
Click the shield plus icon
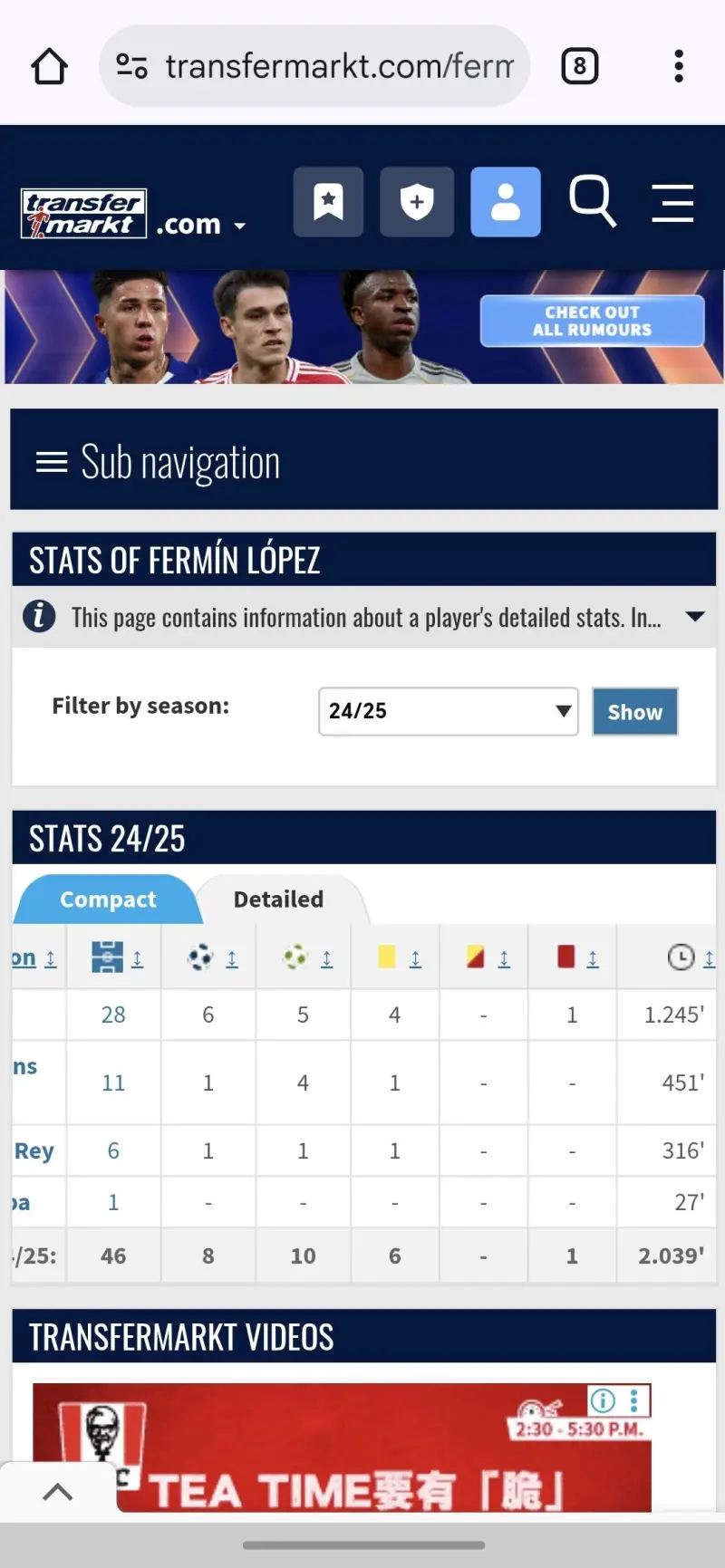point(417,201)
